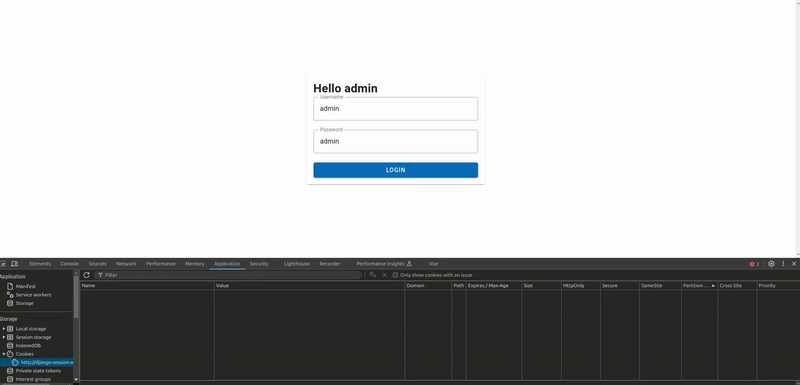Select Service workers in the sidebar
The width and height of the screenshot is (800, 385).
click(33, 295)
